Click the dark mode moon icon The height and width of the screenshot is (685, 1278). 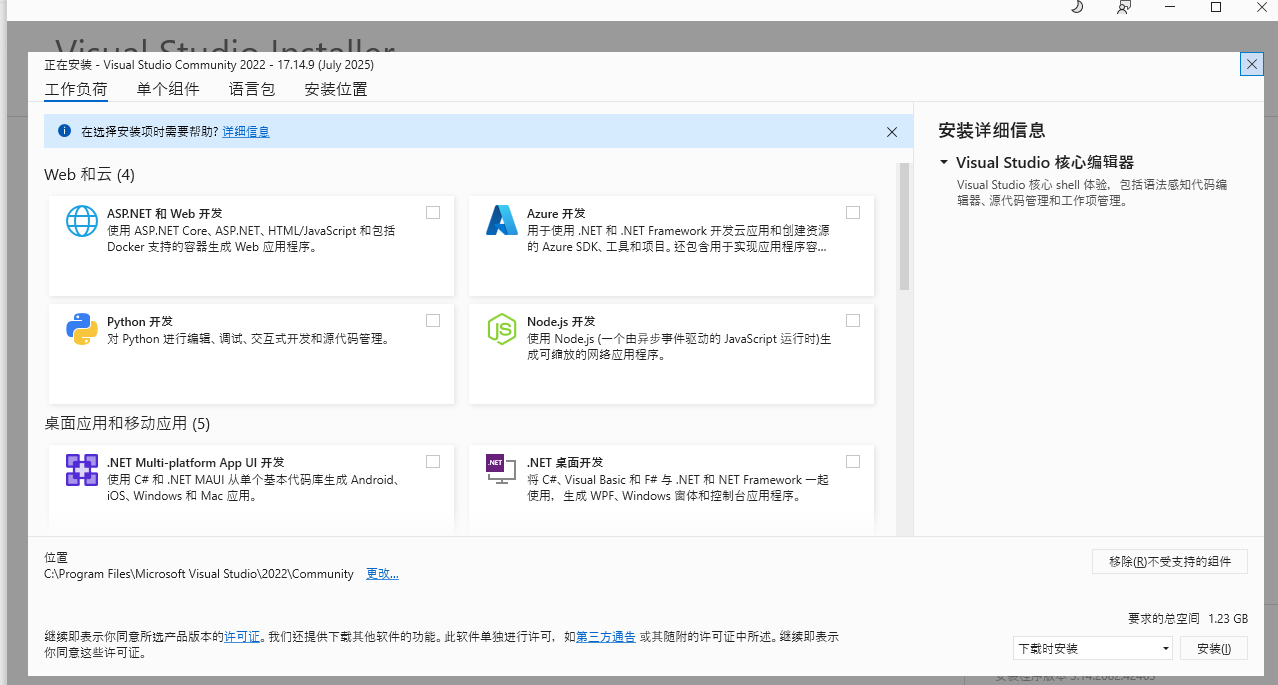[x=1077, y=7]
